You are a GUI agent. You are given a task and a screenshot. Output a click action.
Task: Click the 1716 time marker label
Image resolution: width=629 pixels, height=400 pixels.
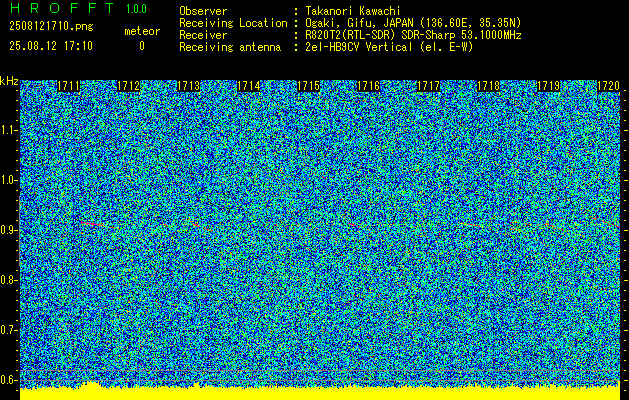point(369,86)
